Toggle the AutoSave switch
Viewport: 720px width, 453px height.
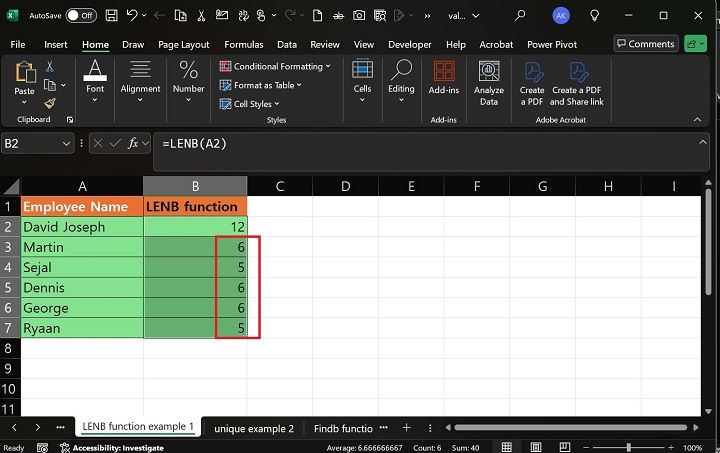[81, 15]
